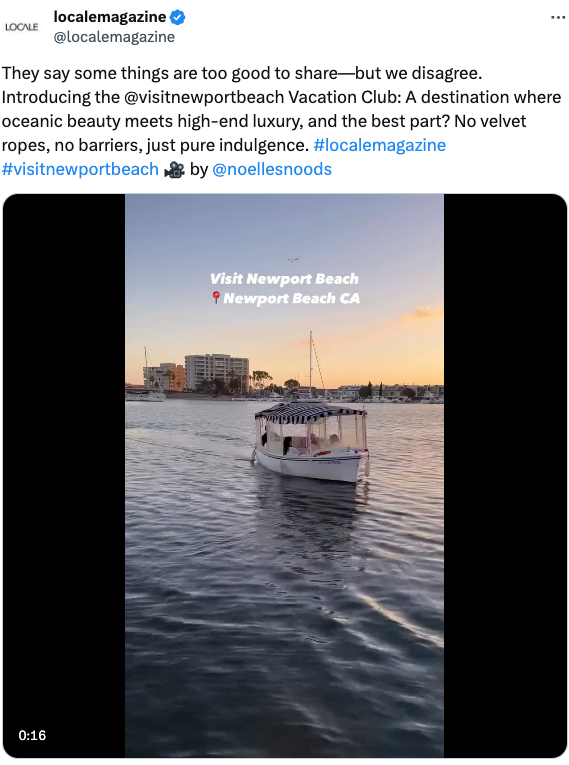Screen dimensions: 569x765
Task: Follow the #visitnewportbeach hashtag
Action: tap(80, 169)
